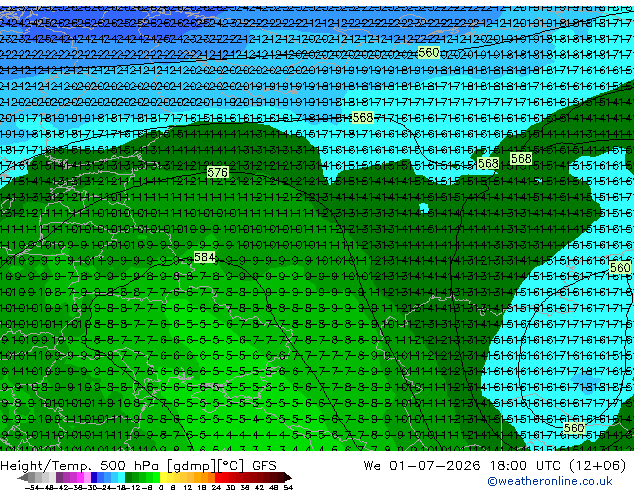The image size is (634, 490).
Task: Click the map title 'Height/Temp. 500 hPa'
Action: coord(80,466)
